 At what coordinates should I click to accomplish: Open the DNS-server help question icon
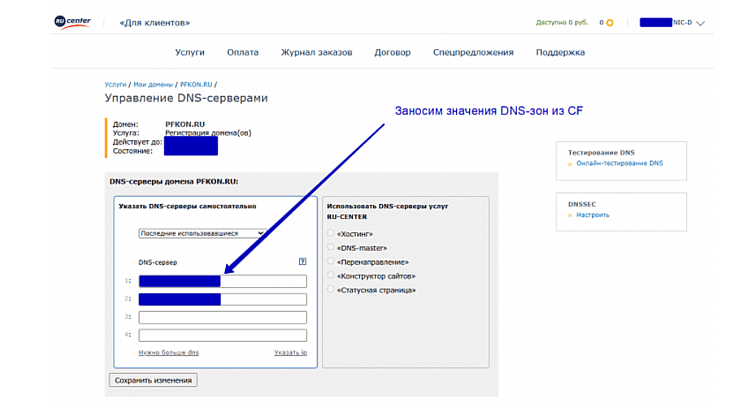coord(302,261)
